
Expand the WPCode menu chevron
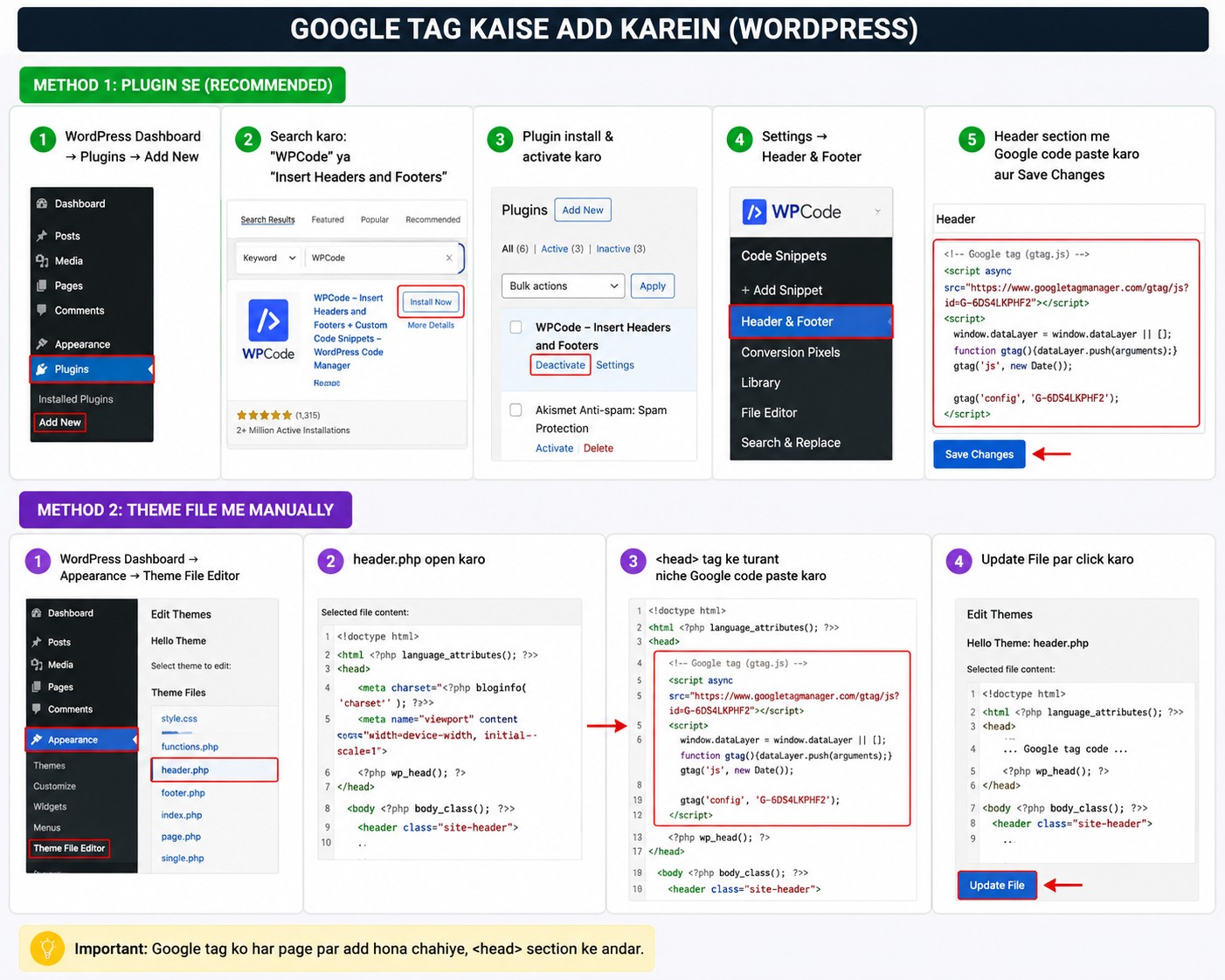(878, 211)
